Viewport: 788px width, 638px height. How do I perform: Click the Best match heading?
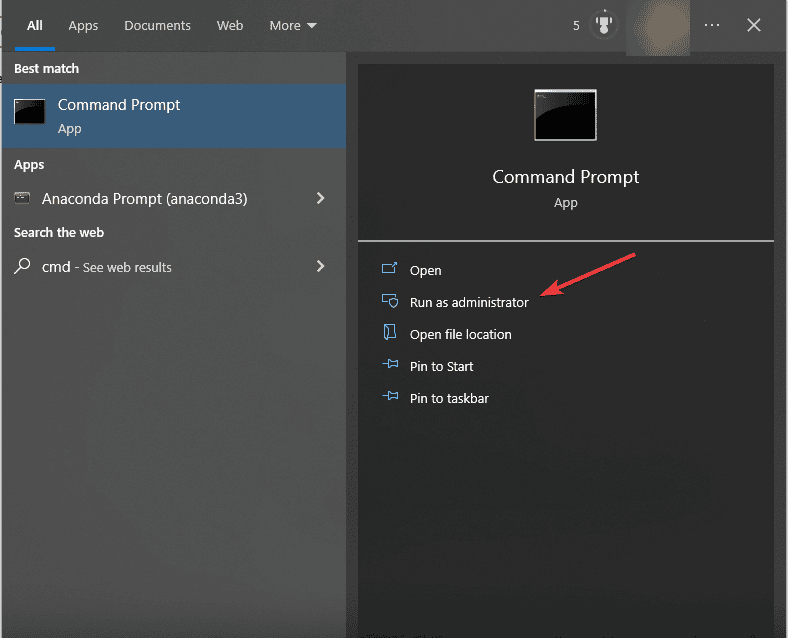[46, 68]
